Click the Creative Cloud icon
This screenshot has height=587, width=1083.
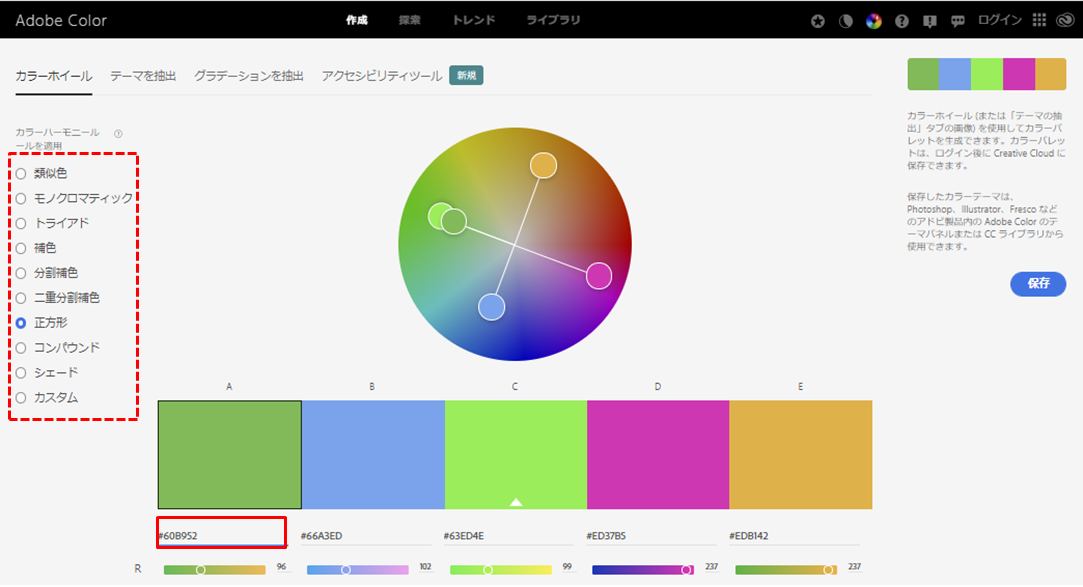(1065, 20)
